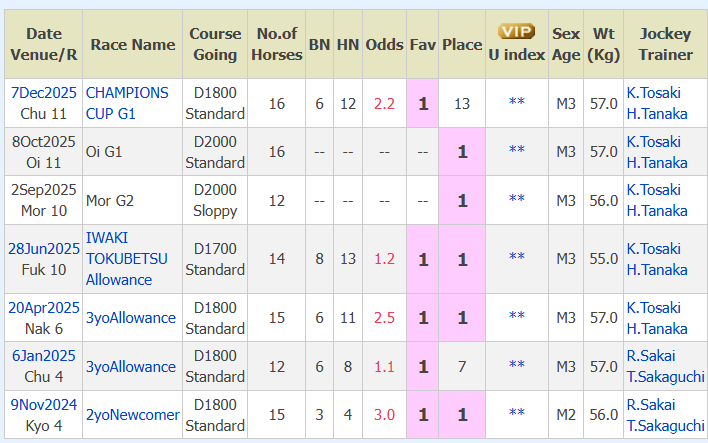Select the Place value 13
The height and width of the screenshot is (443, 708).
462,103
